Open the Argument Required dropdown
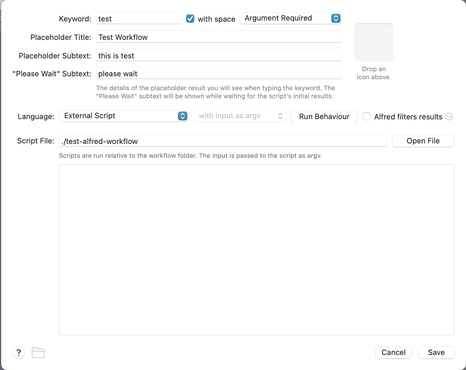Screen dimensions: 466x370 [291, 18]
